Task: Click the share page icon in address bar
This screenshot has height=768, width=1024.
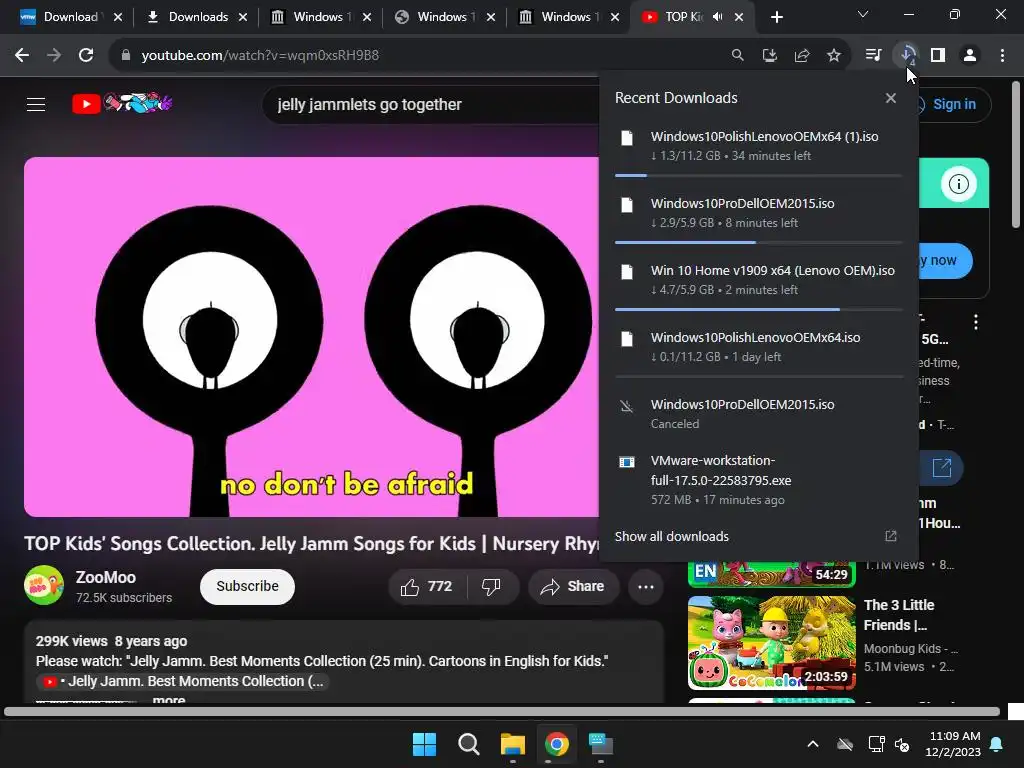Action: [802, 56]
